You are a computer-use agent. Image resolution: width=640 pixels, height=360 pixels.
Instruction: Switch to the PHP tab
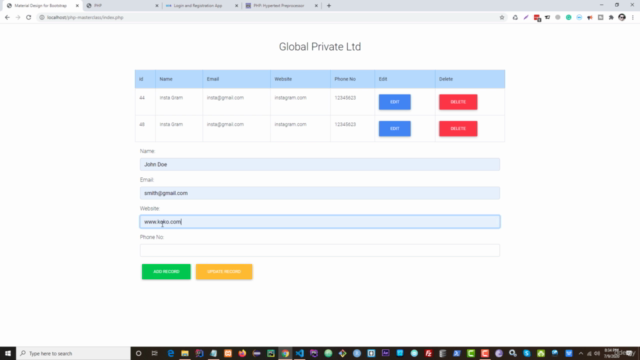coord(122,6)
